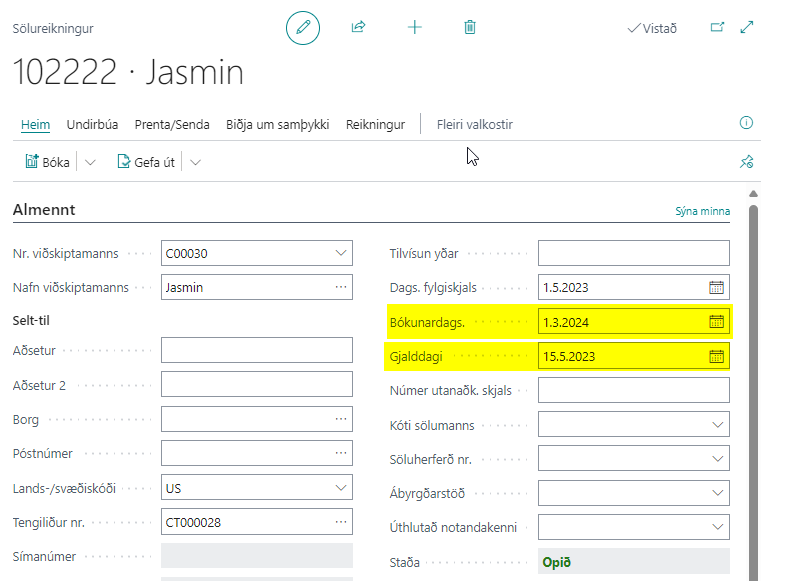Click the Bóka button
Image resolution: width=811 pixels, height=581 pixels.
(47, 162)
